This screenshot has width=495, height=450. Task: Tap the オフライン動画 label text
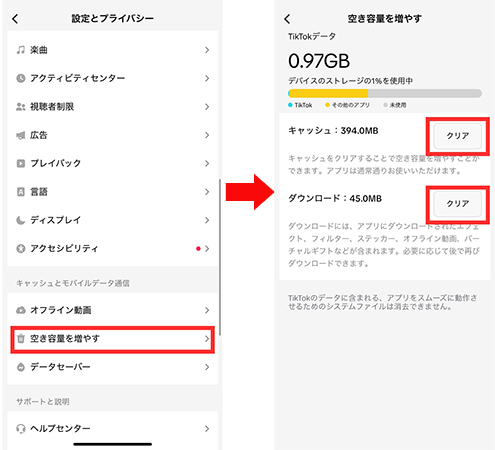tap(61, 310)
